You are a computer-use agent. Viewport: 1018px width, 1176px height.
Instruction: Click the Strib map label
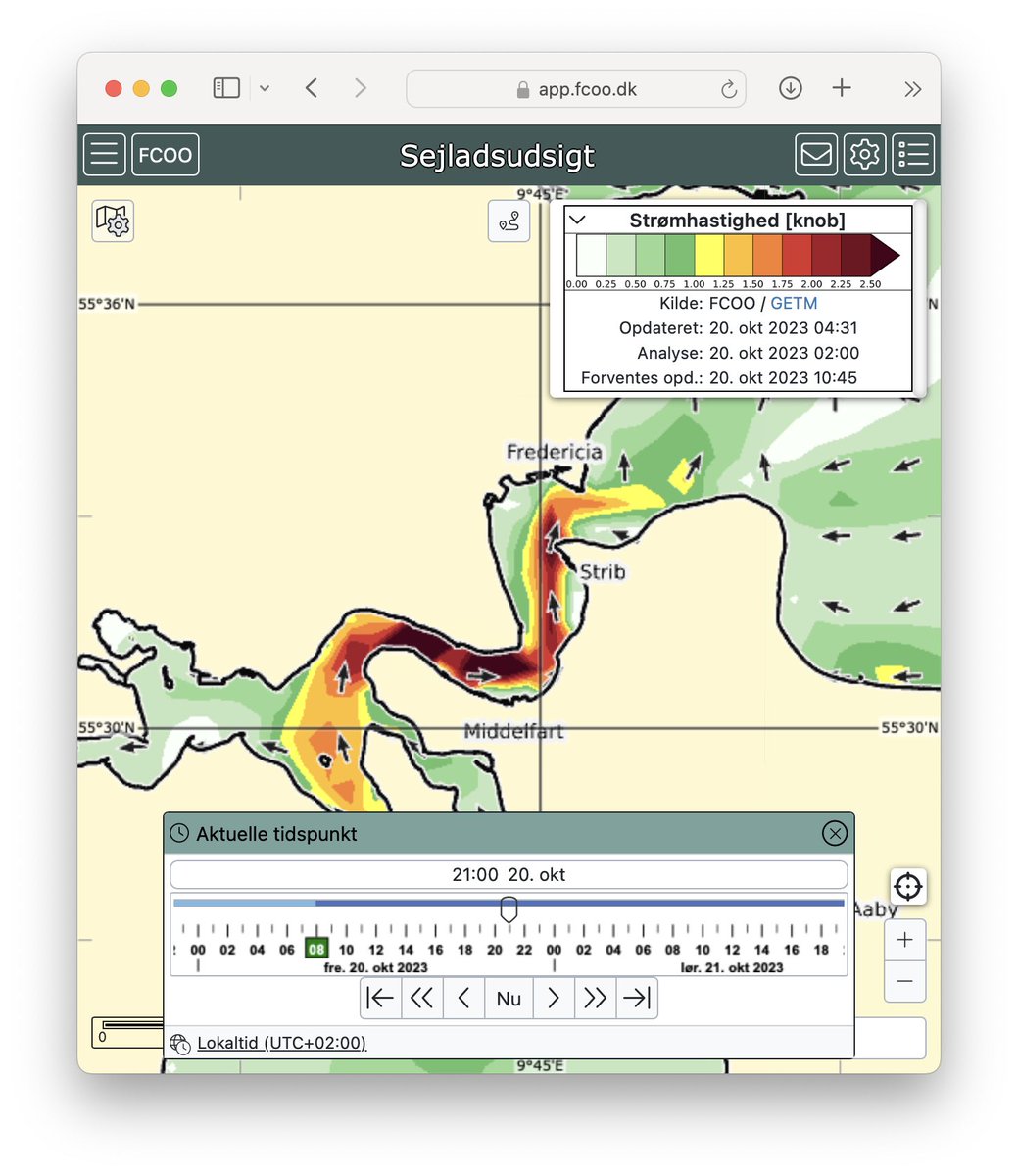[603, 571]
